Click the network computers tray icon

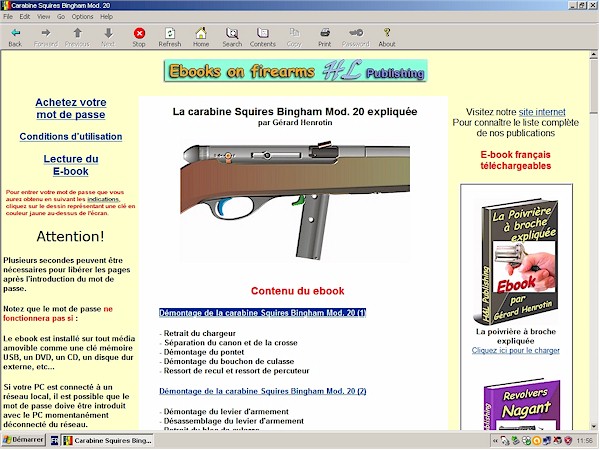click(547, 441)
